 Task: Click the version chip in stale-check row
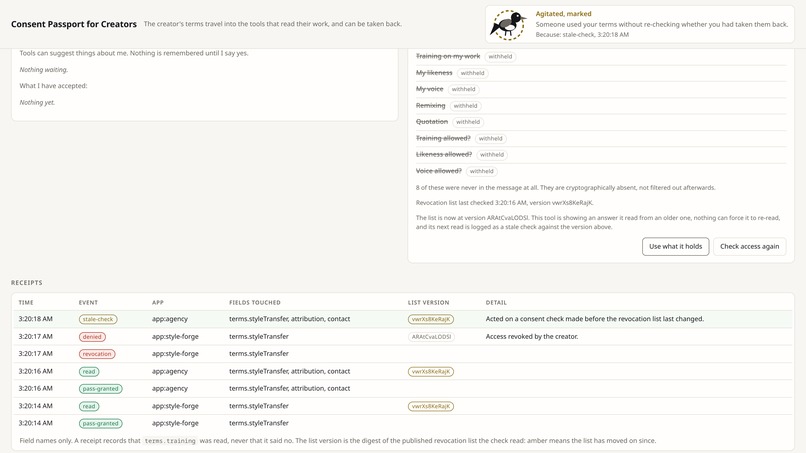431,319
